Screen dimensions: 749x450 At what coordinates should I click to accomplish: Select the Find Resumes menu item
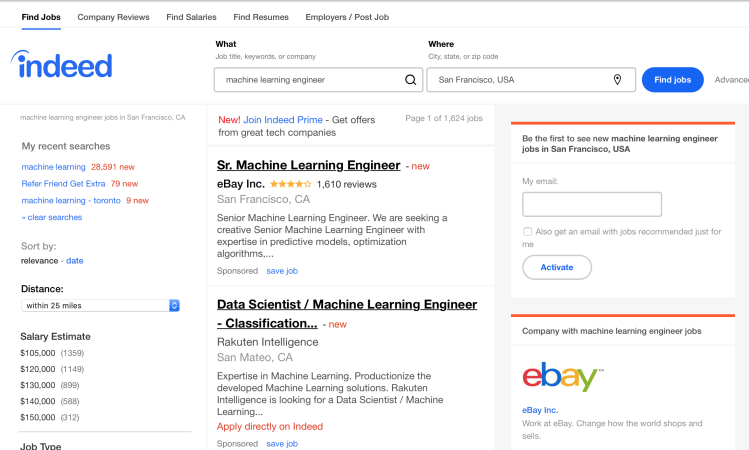(261, 17)
